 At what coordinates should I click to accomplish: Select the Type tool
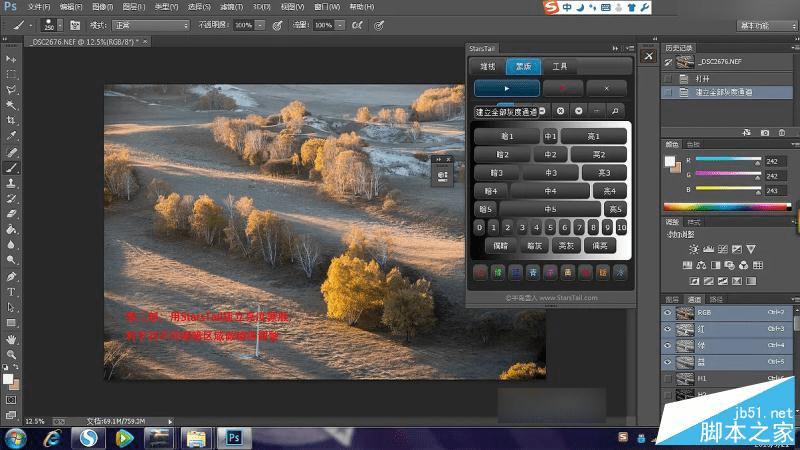11,292
